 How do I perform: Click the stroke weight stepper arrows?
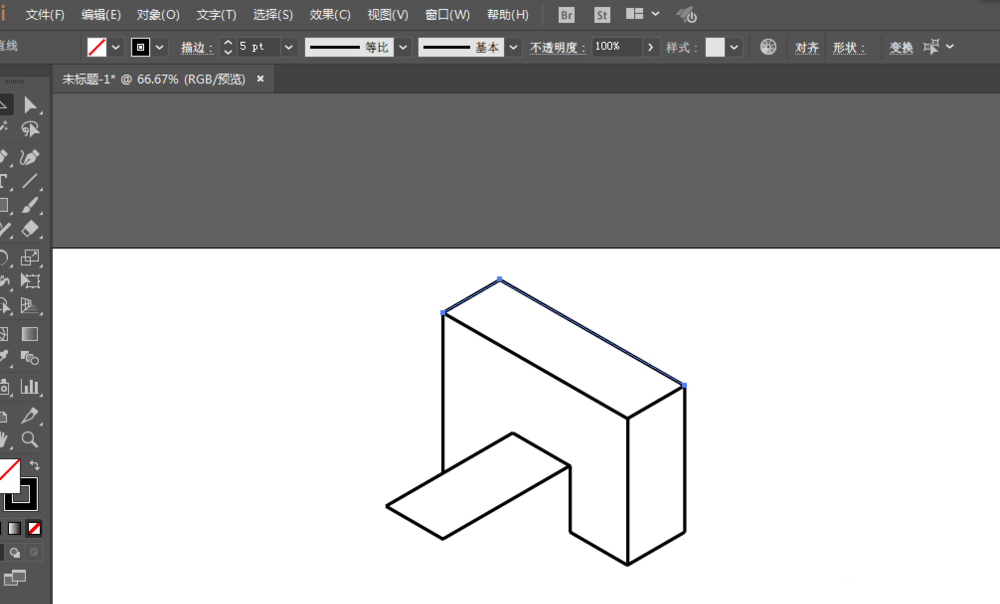pyautogui.click(x=228, y=47)
